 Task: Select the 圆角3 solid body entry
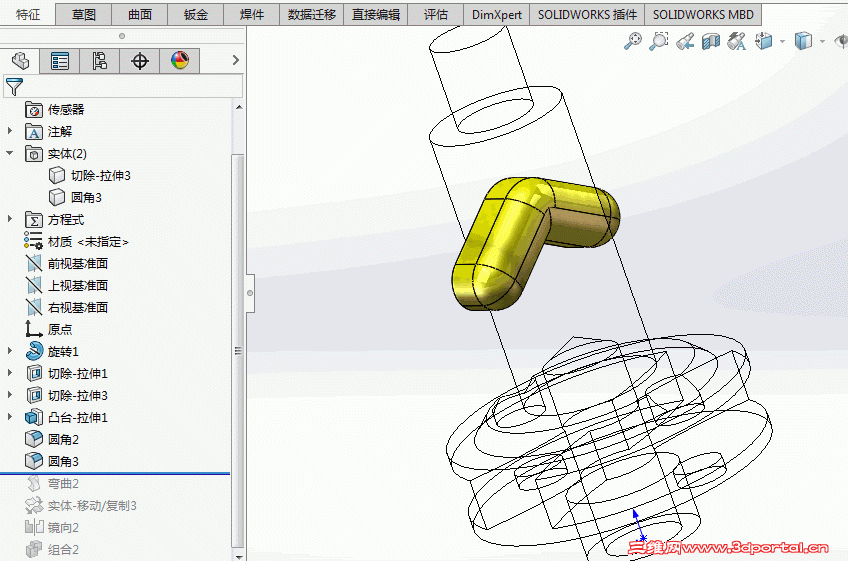coord(76,197)
